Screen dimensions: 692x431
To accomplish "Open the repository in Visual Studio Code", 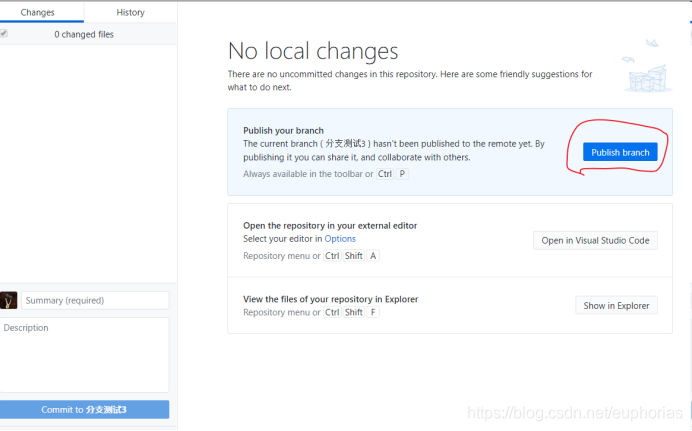I will pyautogui.click(x=595, y=240).
